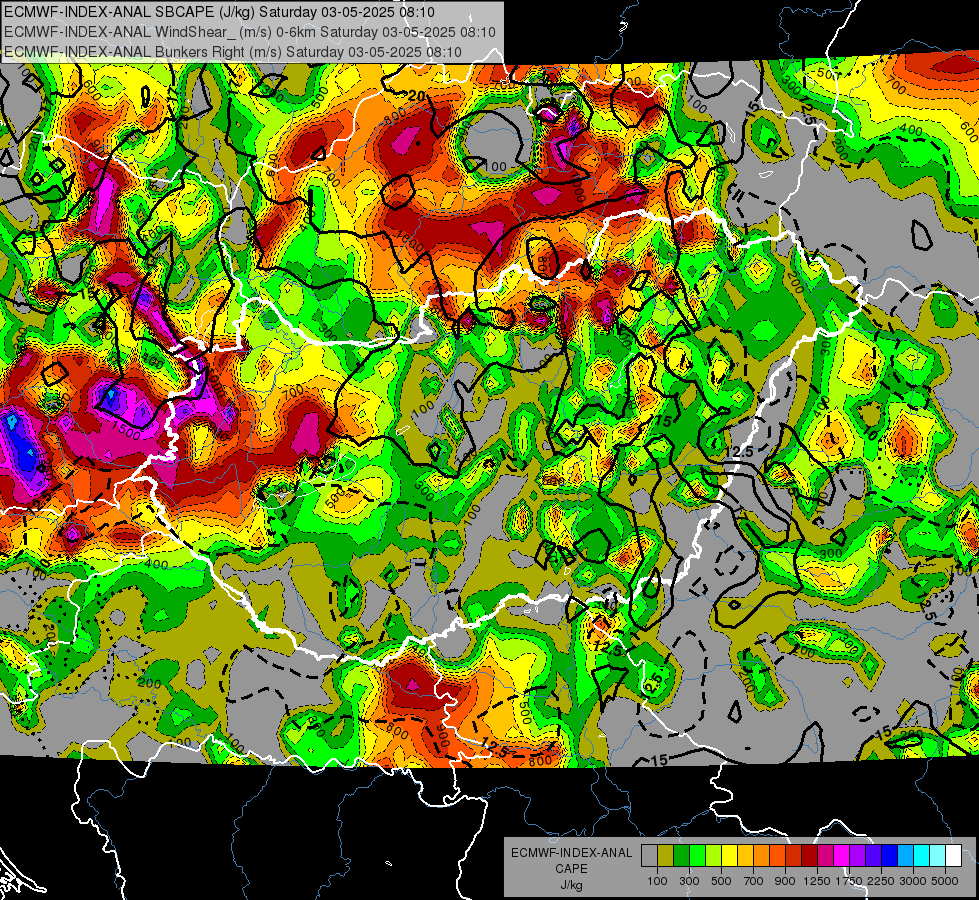This screenshot has height=900, width=979.
Task: Click the 900 tick label in legend
Action: [785, 881]
